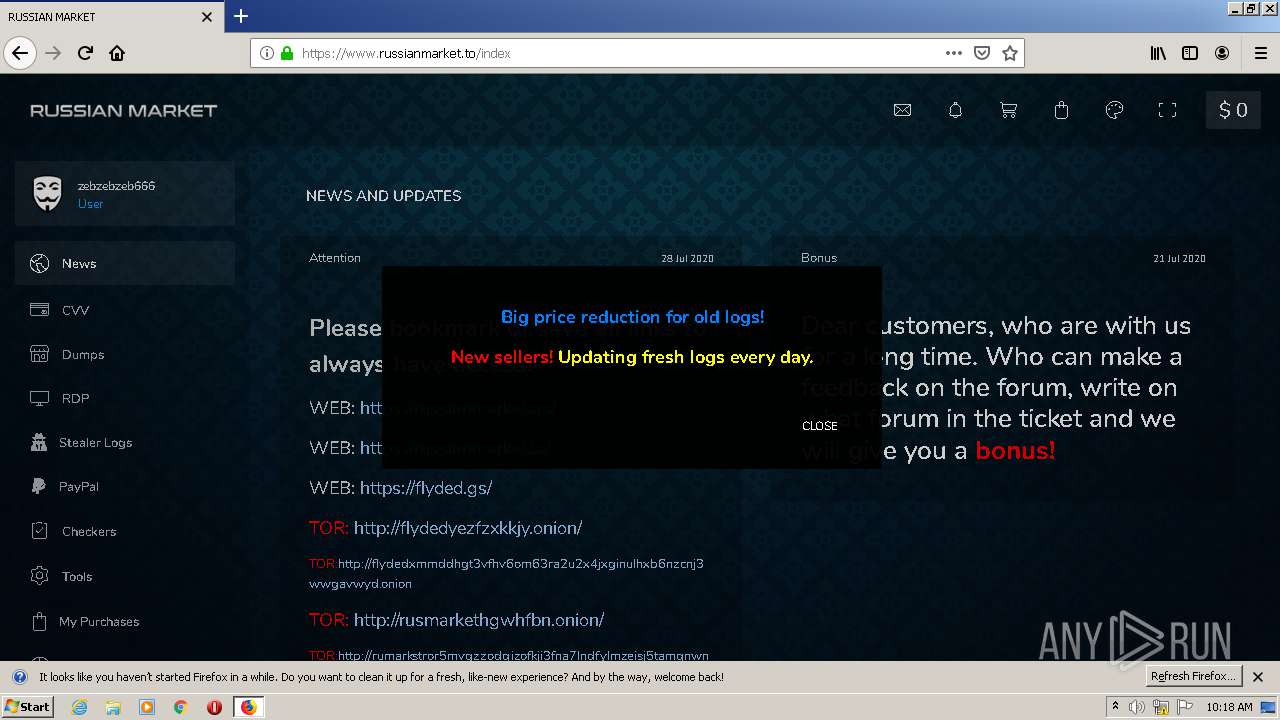Open the rusmarkethgwhfbn.onion link
The width and height of the screenshot is (1280, 720).
coord(479,620)
